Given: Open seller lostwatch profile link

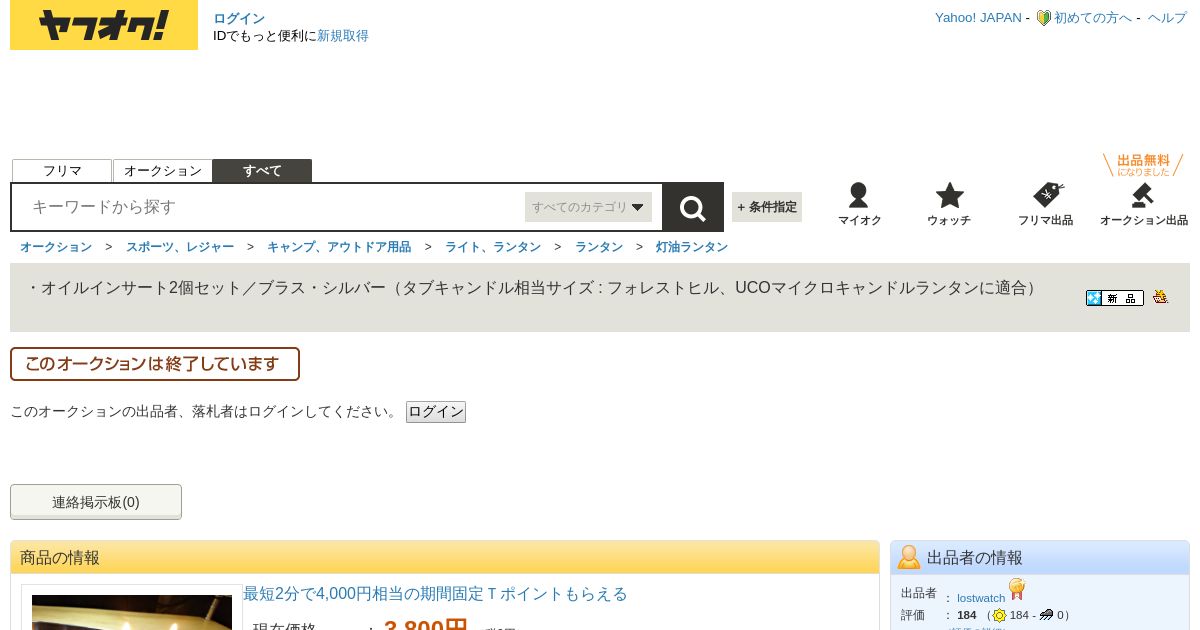Looking at the screenshot, I should pyautogui.click(x=981, y=598).
